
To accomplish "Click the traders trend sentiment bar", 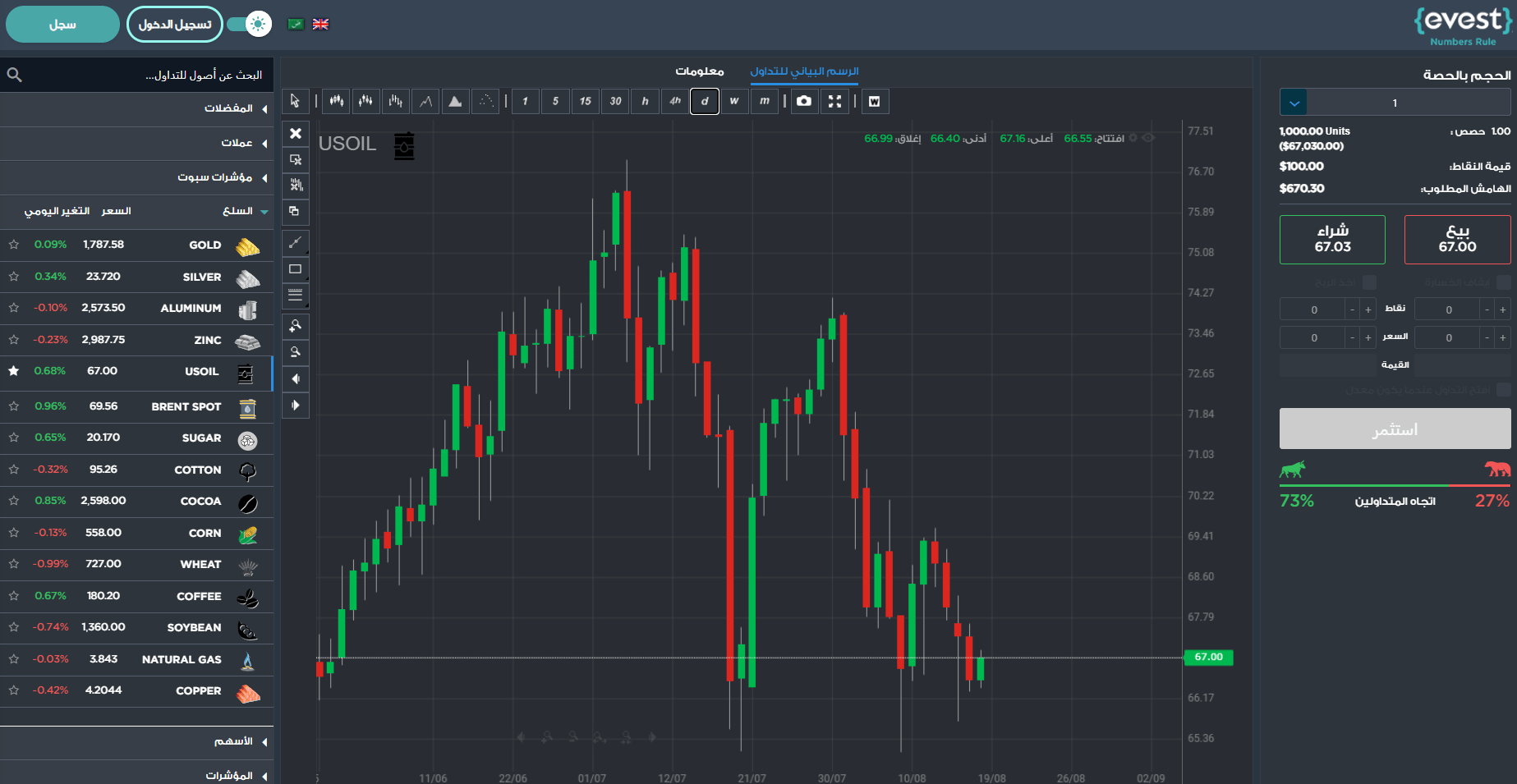I will (1395, 485).
